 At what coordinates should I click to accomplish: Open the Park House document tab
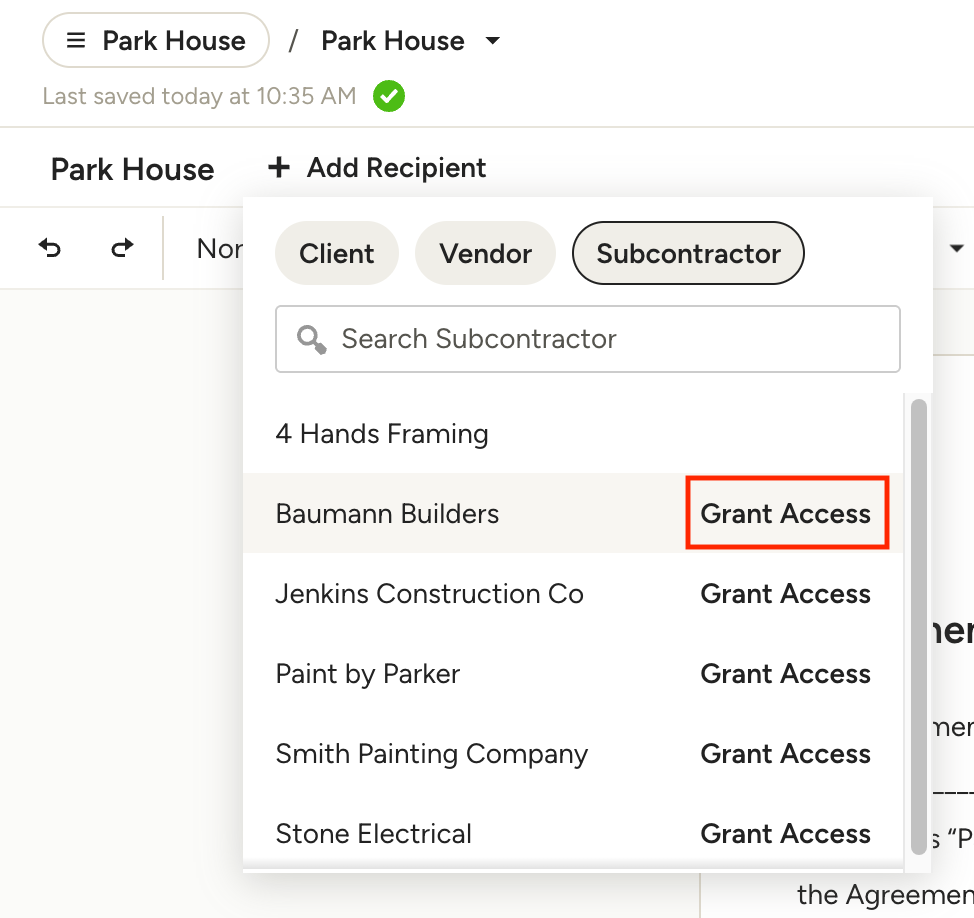point(132,169)
